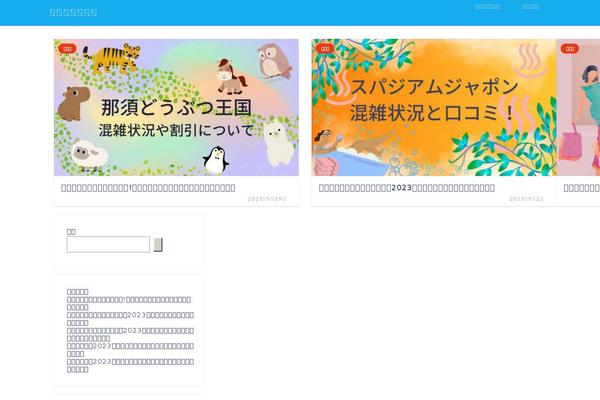Open the longer navigation link in the header

pos(487,6)
